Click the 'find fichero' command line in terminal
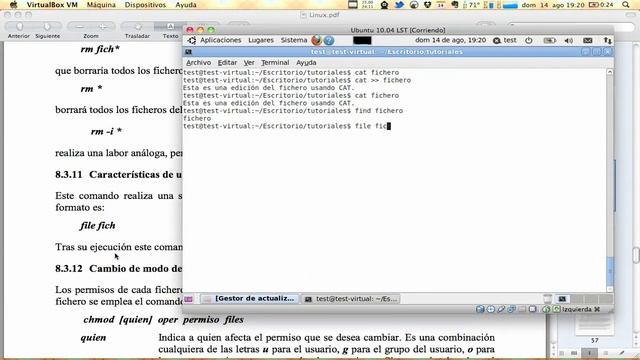Image resolution: width=640 pixels, height=360 pixels. (293, 111)
